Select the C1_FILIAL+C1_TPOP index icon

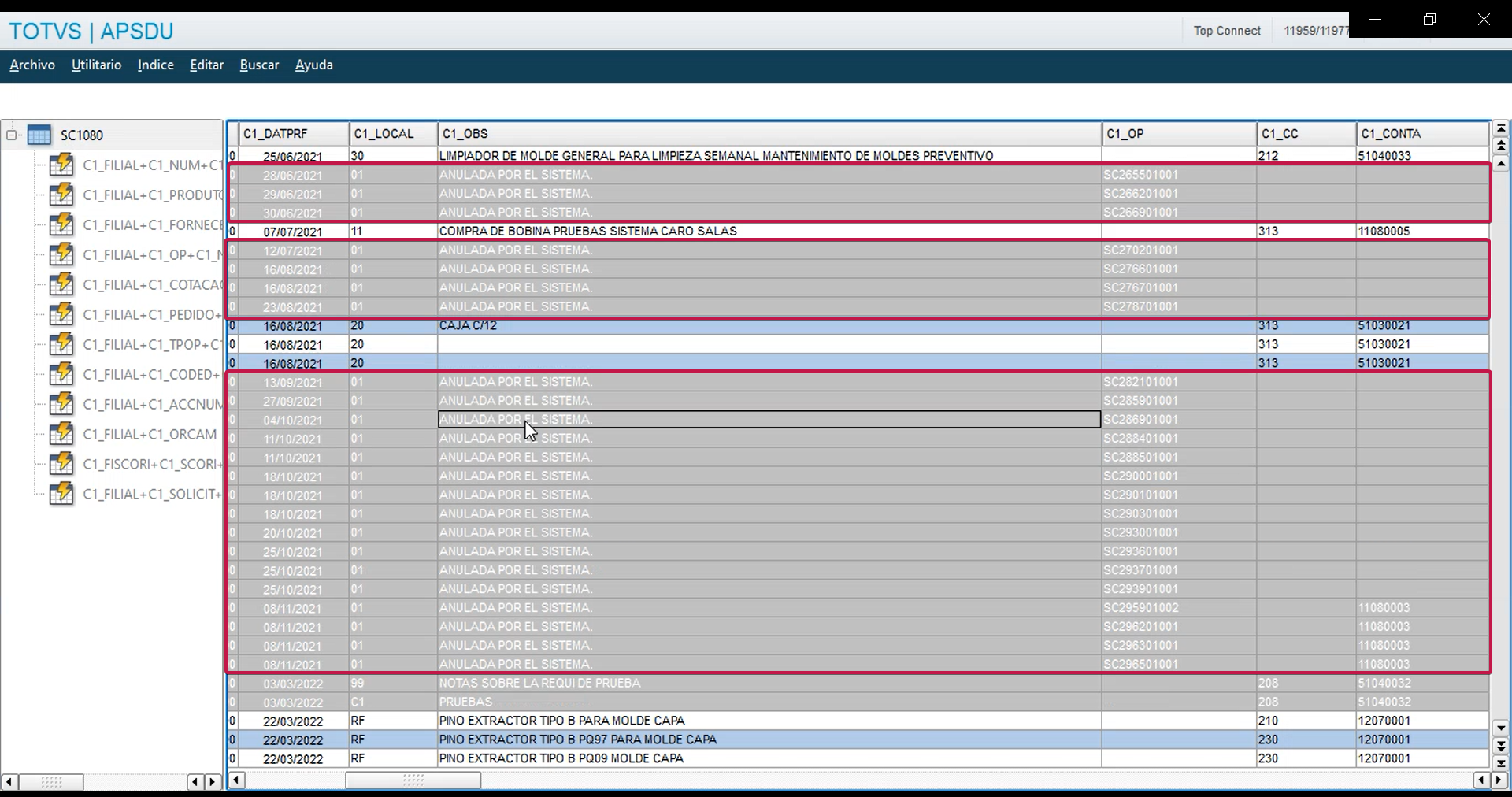tap(61, 345)
